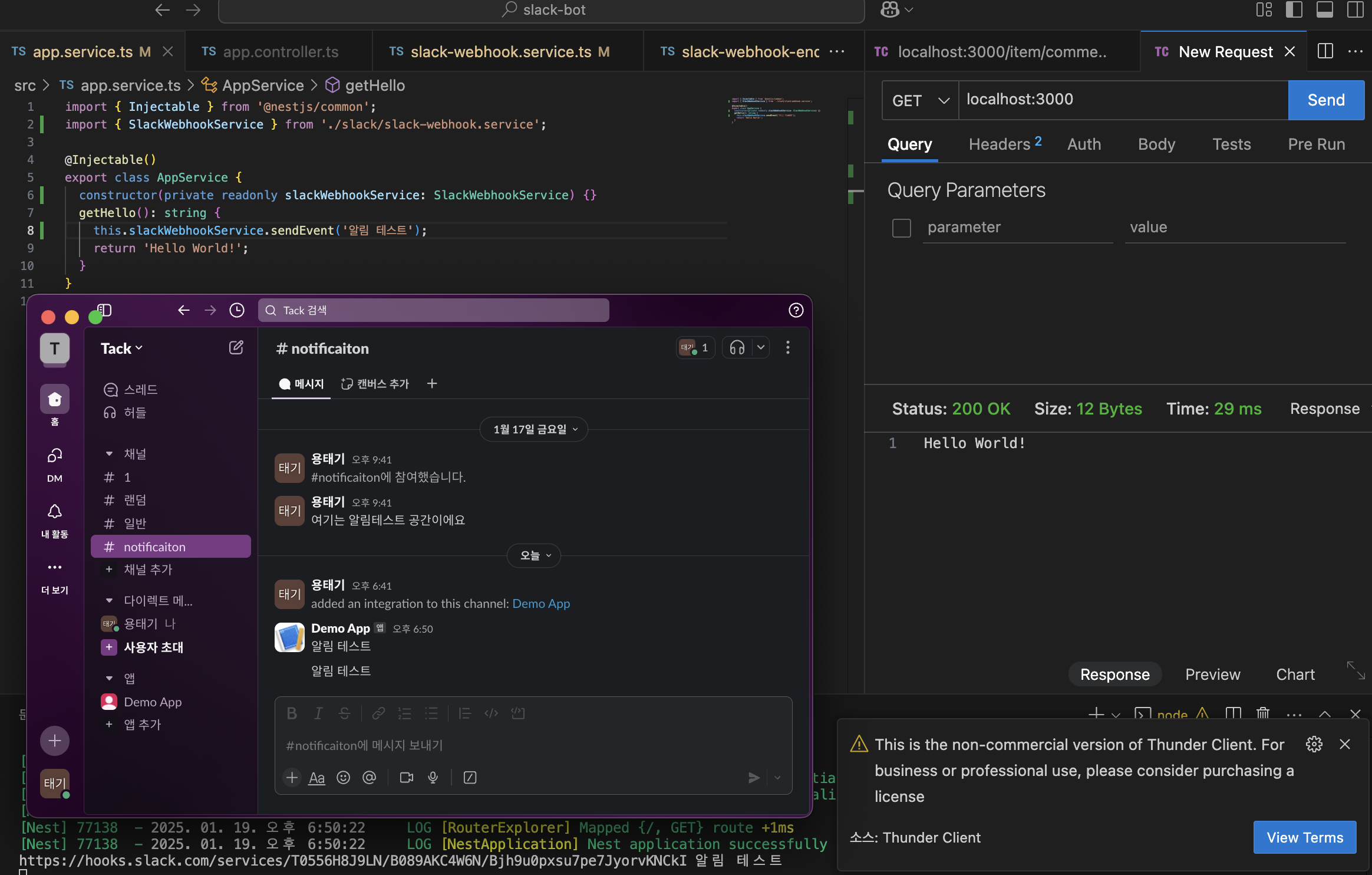Viewport: 1372px width, 875px height.
Task: Click strikethrough formatting in composer
Action: (x=344, y=713)
